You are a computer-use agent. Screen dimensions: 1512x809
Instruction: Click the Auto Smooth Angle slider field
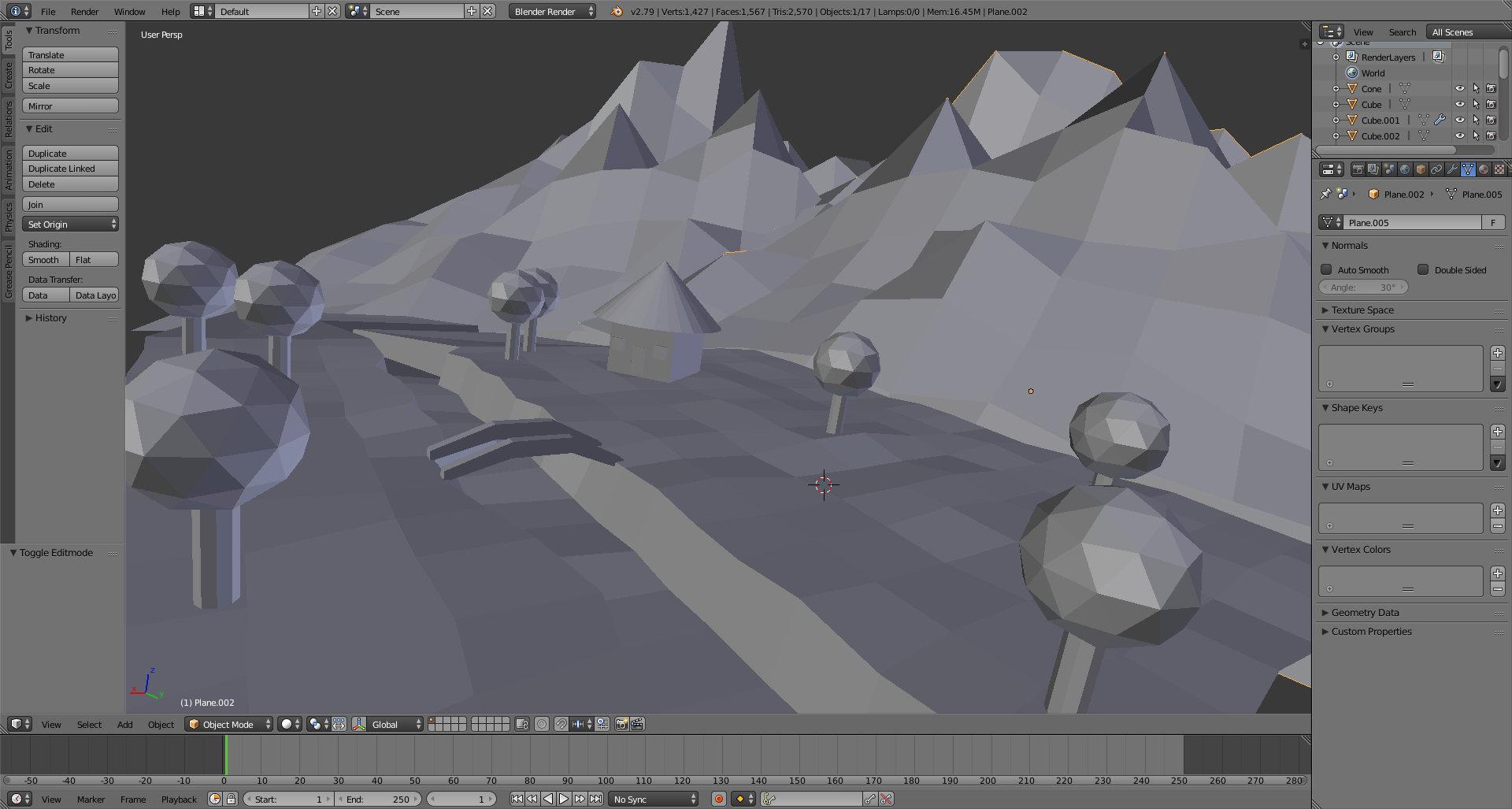(1363, 288)
